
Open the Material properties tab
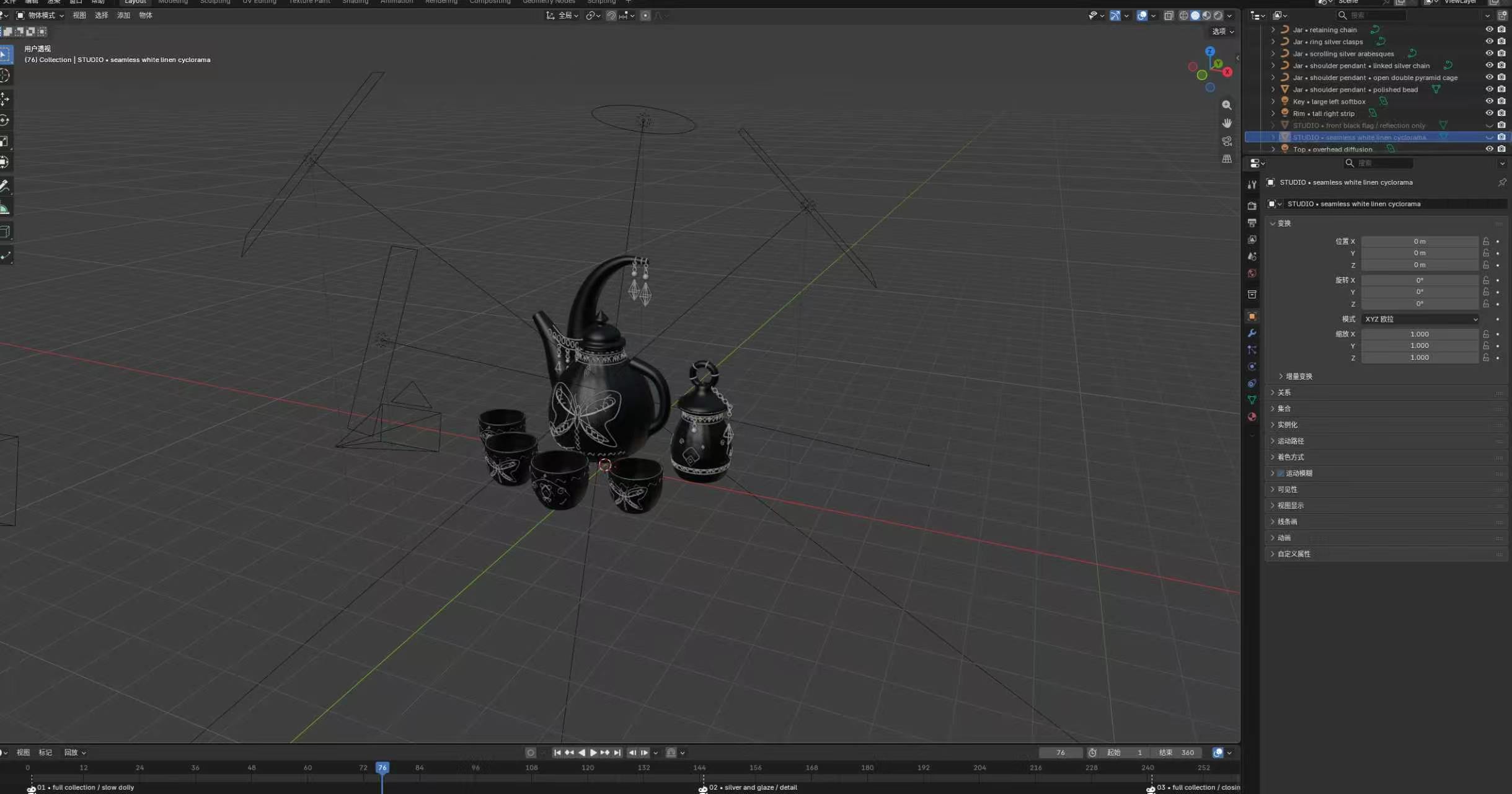pos(1252,417)
